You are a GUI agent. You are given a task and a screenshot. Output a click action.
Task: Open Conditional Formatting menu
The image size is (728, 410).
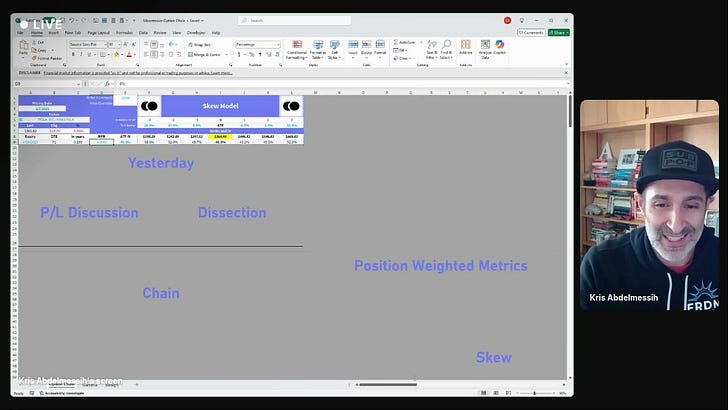297,49
